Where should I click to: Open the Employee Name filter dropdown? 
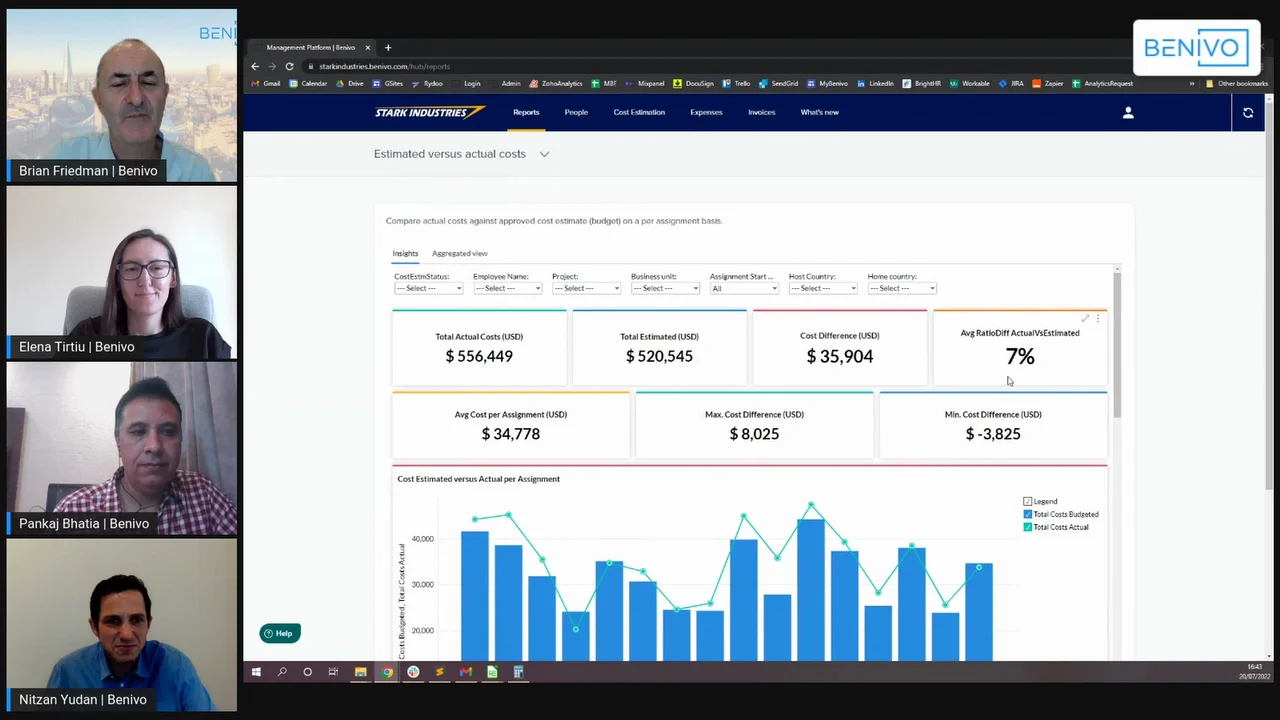(507, 288)
